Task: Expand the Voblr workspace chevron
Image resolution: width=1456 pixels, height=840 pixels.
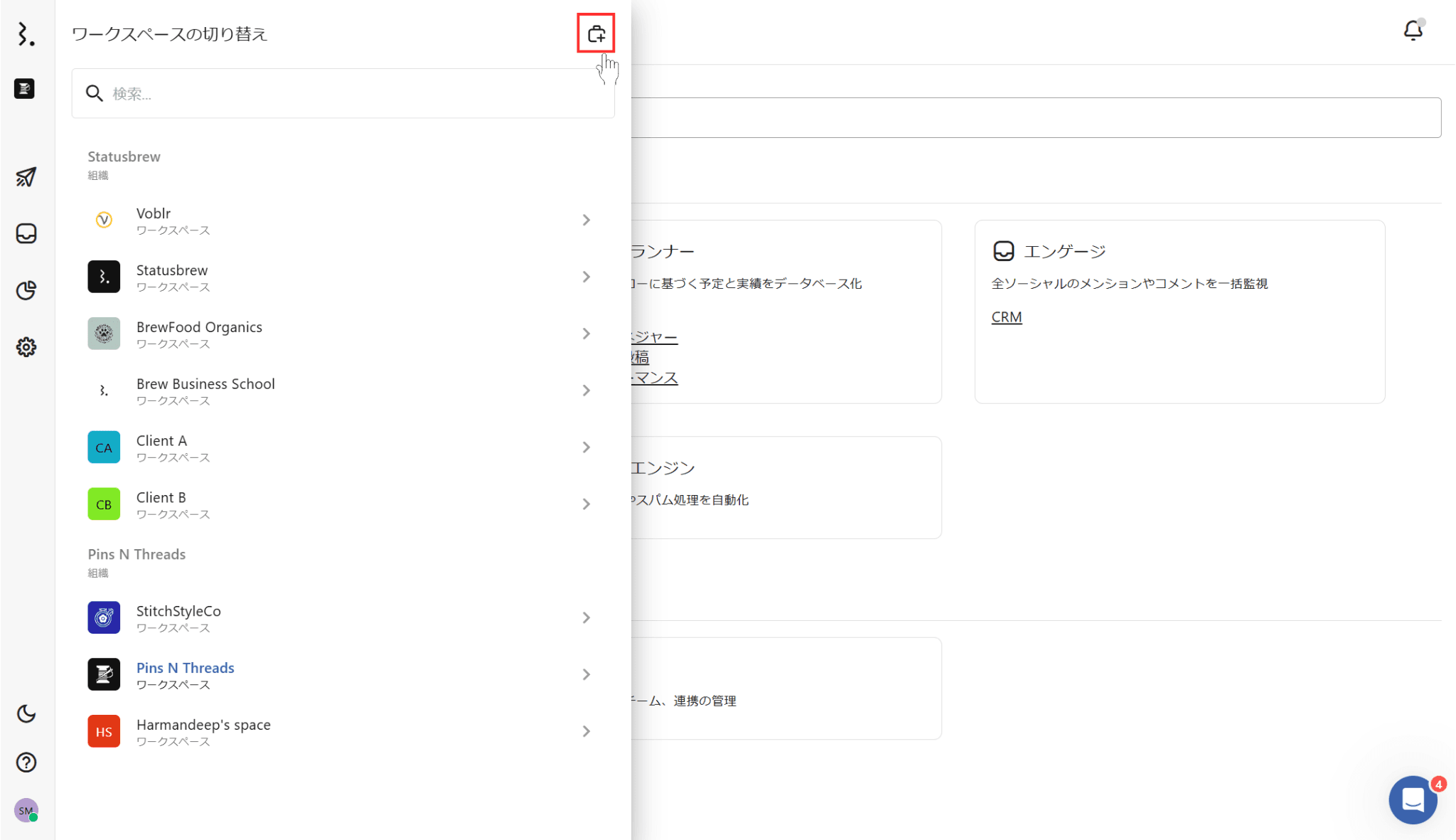Action: (586, 220)
